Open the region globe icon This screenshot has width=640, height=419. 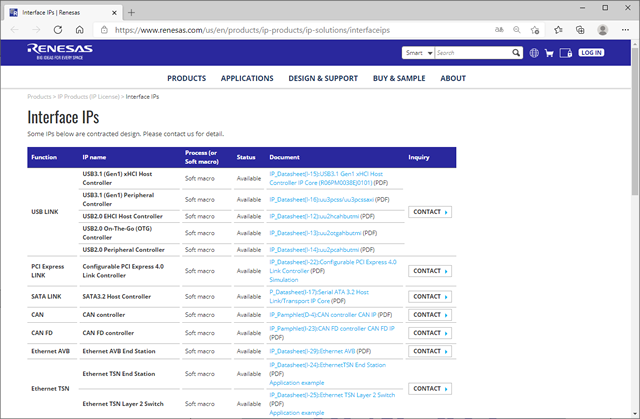[x=534, y=53]
